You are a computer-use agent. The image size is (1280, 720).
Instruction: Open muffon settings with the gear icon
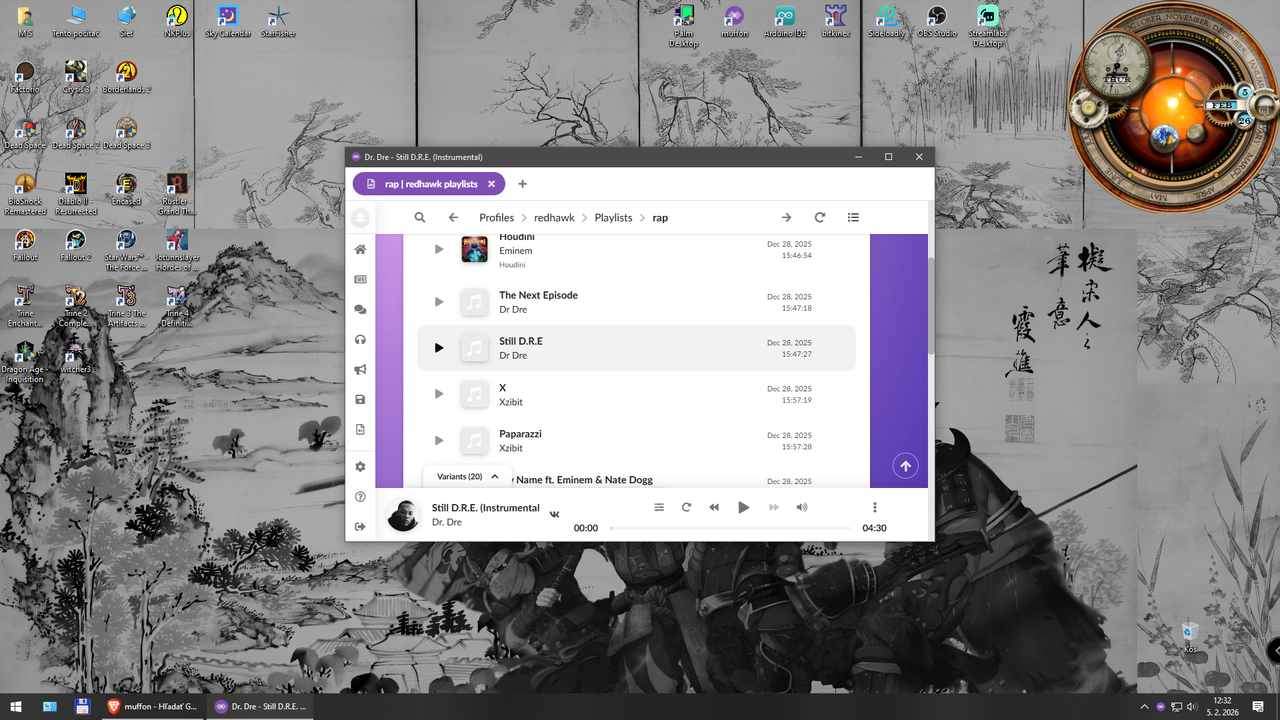(360, 466)
